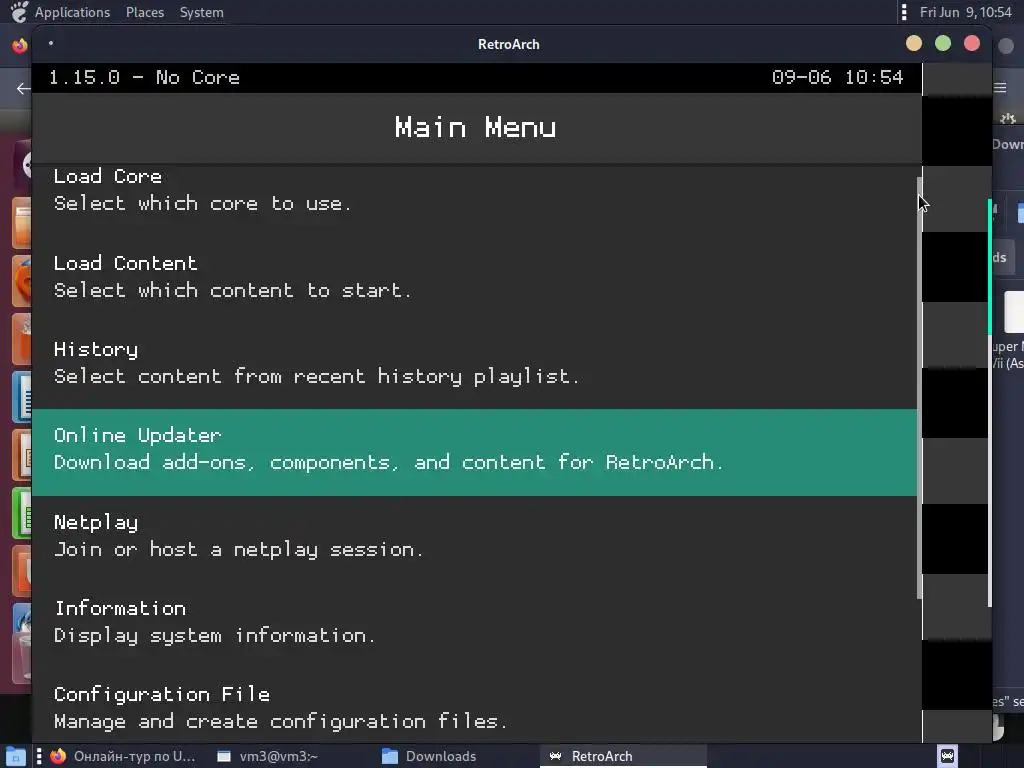Click the back arrow in Firefox window
This screenshot has height=768, width=1024.
coord(24,88)
